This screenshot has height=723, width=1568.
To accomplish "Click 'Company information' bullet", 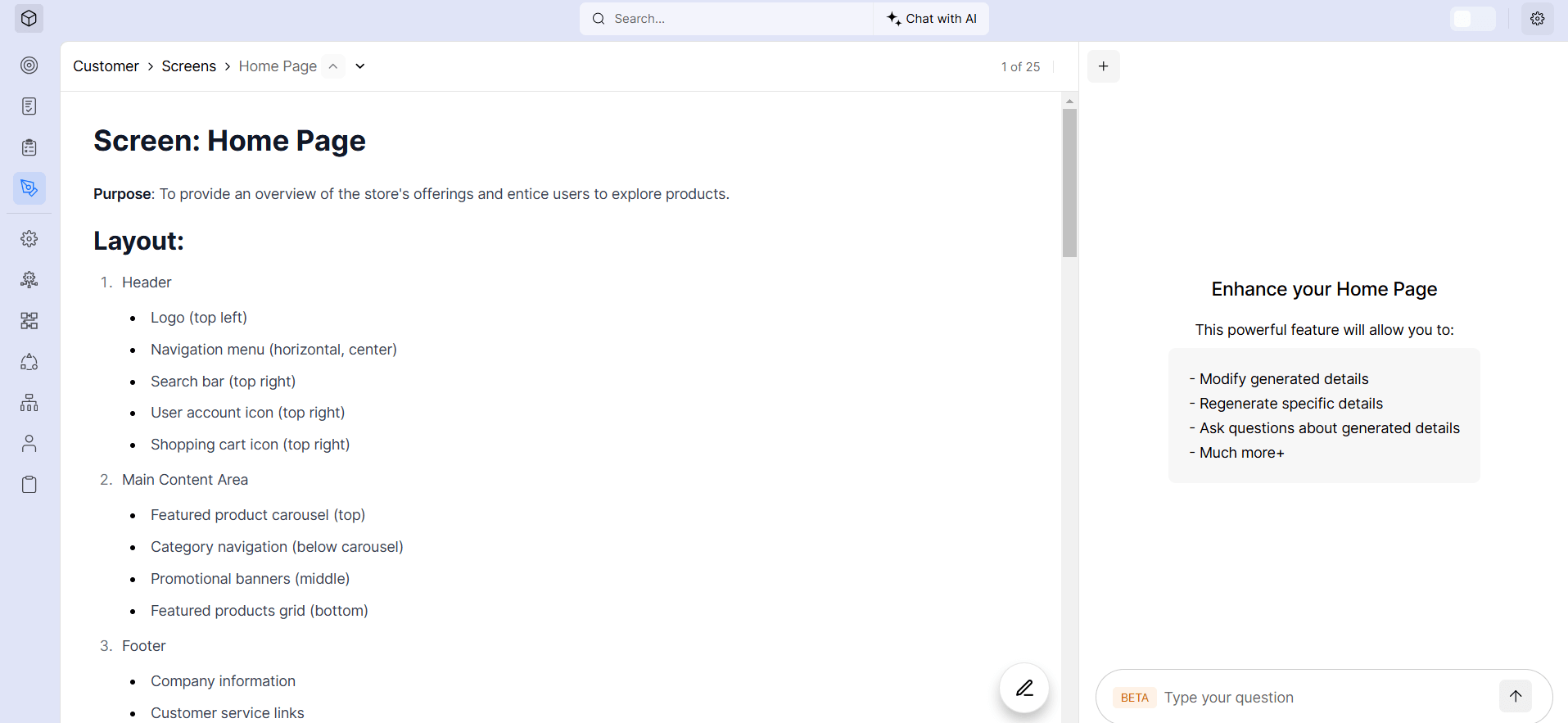I will (223, 681).
